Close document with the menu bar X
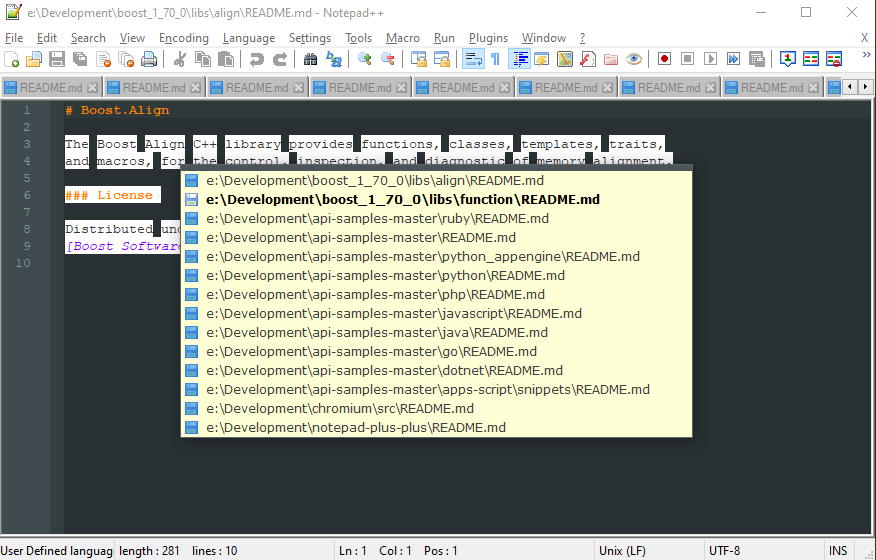This screenshot has height=560, width=876. click(x=864, y=38)
